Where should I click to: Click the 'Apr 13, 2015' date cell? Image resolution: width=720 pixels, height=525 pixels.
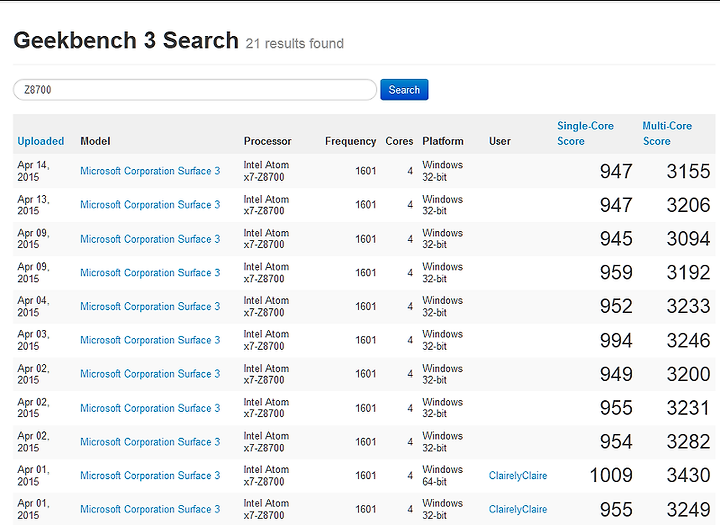point(33,205)
